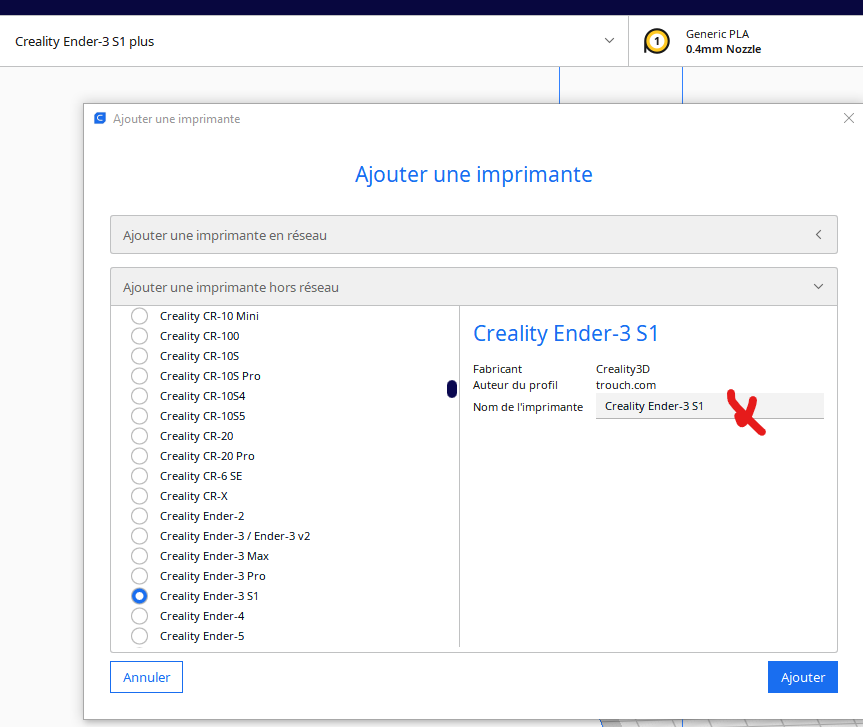
Task: Choose Creality CR-10S Pro printer
Action: pos(139,376)
